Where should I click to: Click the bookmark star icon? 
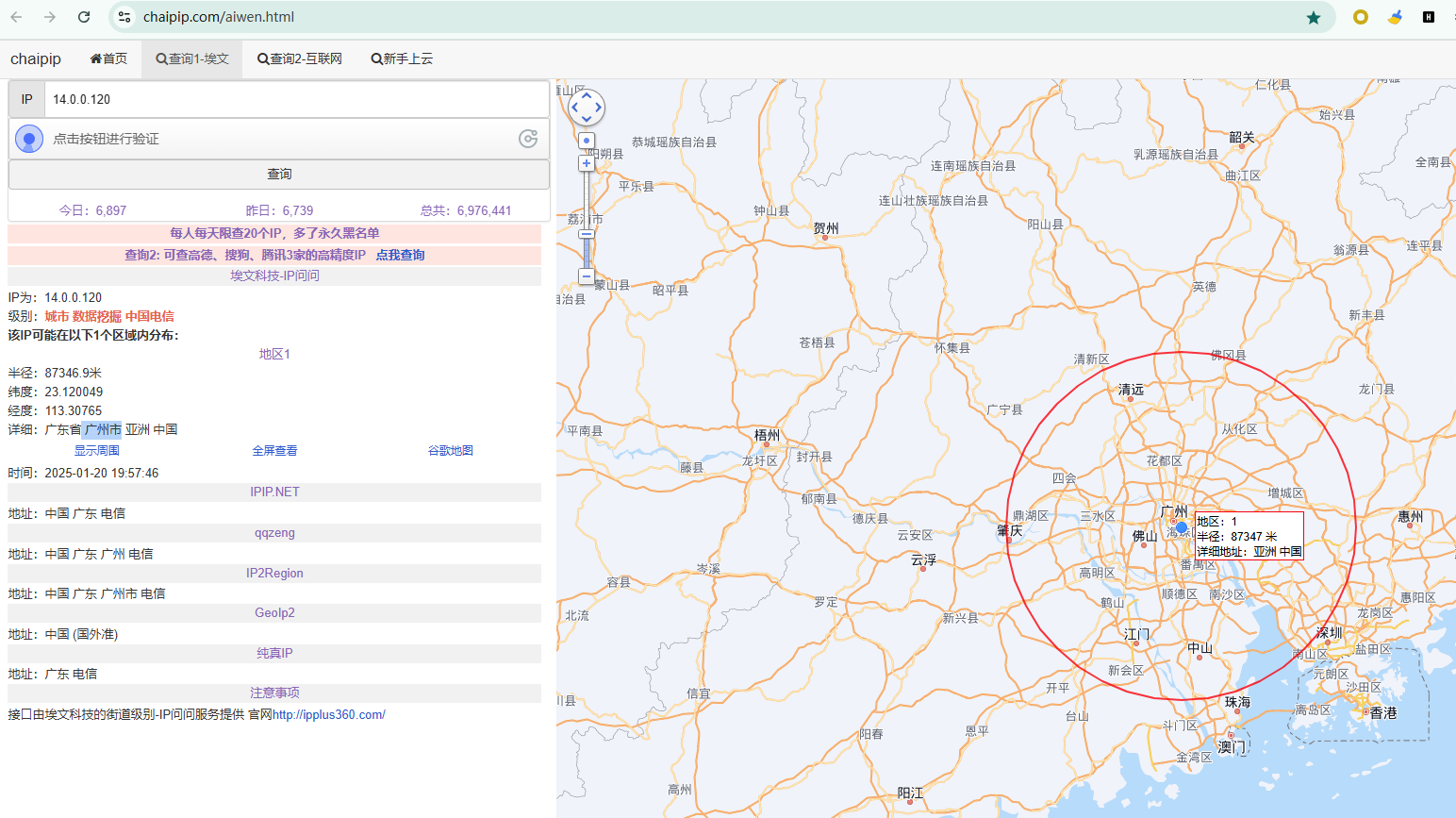(1313, 17)
